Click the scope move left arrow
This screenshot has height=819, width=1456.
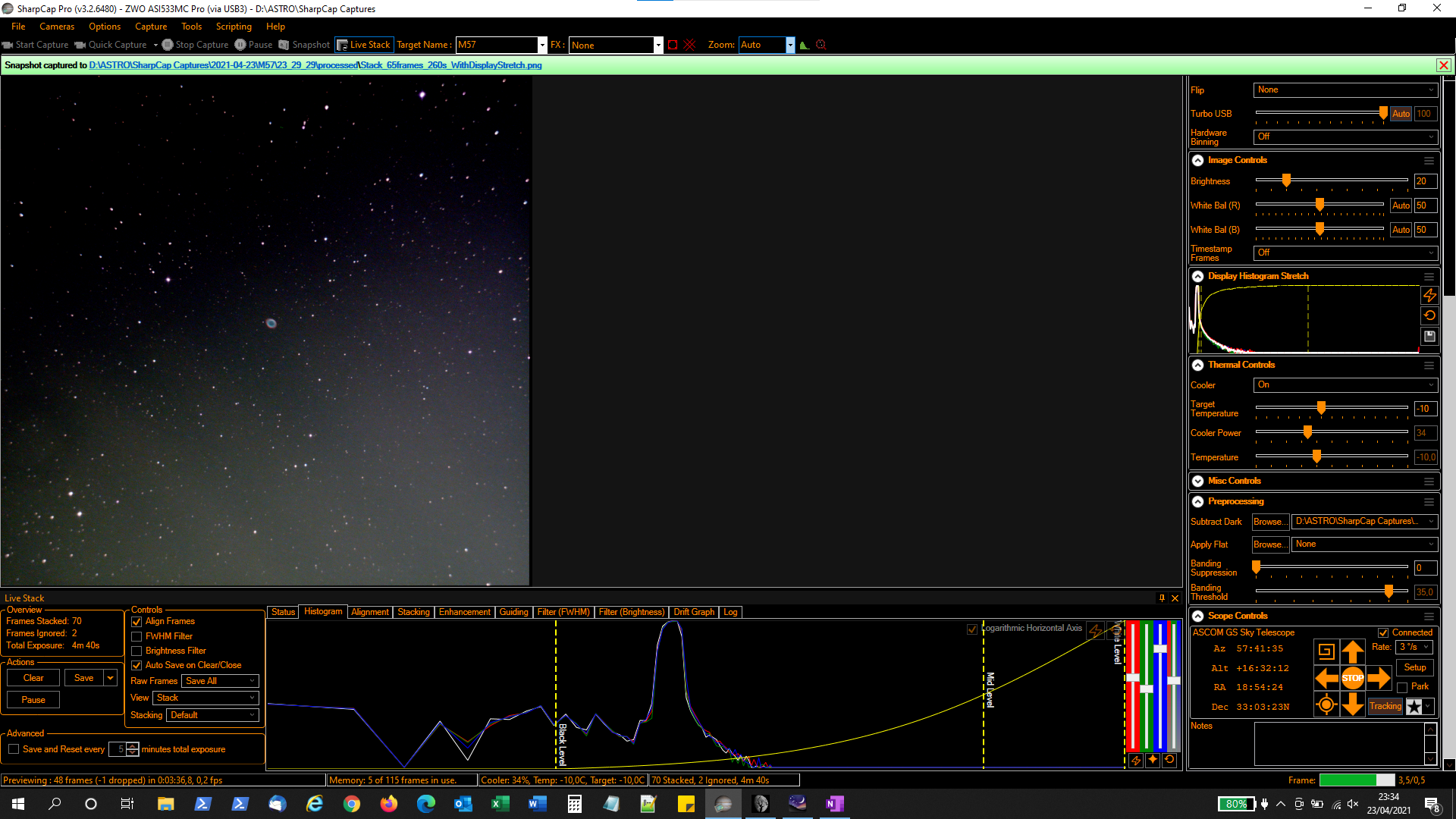1326,678
